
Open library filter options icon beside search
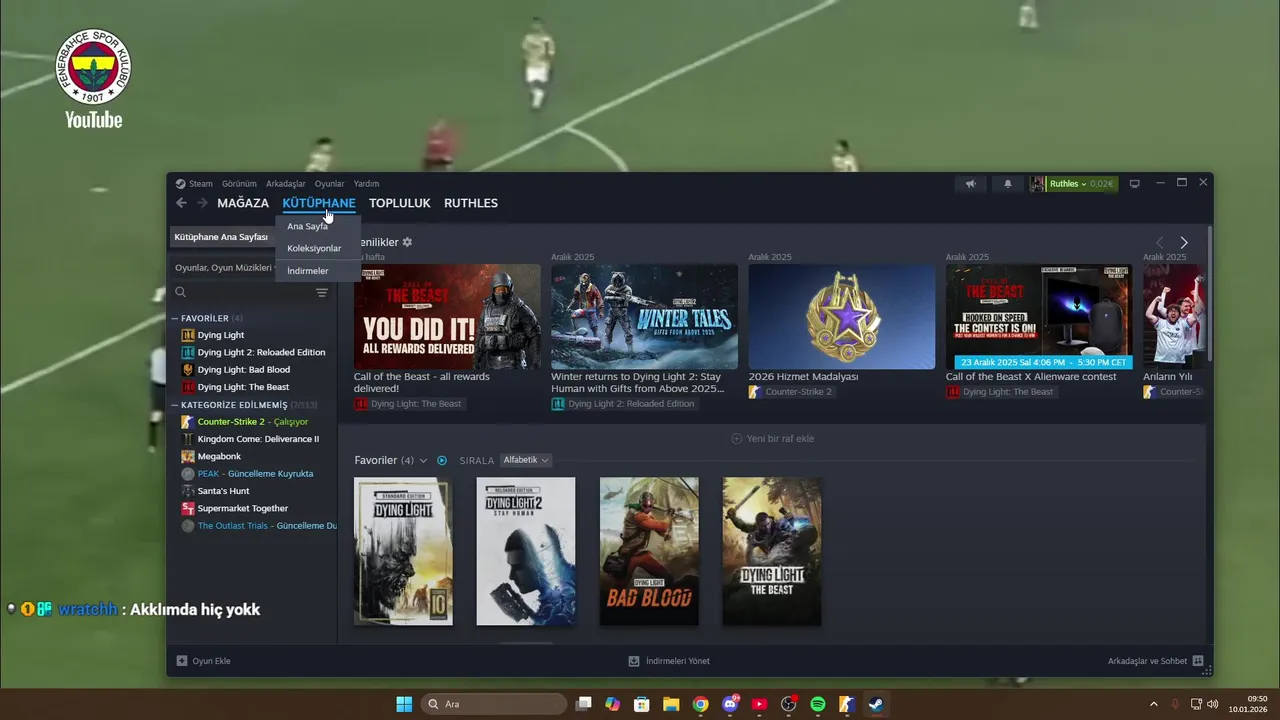[322, 293]
